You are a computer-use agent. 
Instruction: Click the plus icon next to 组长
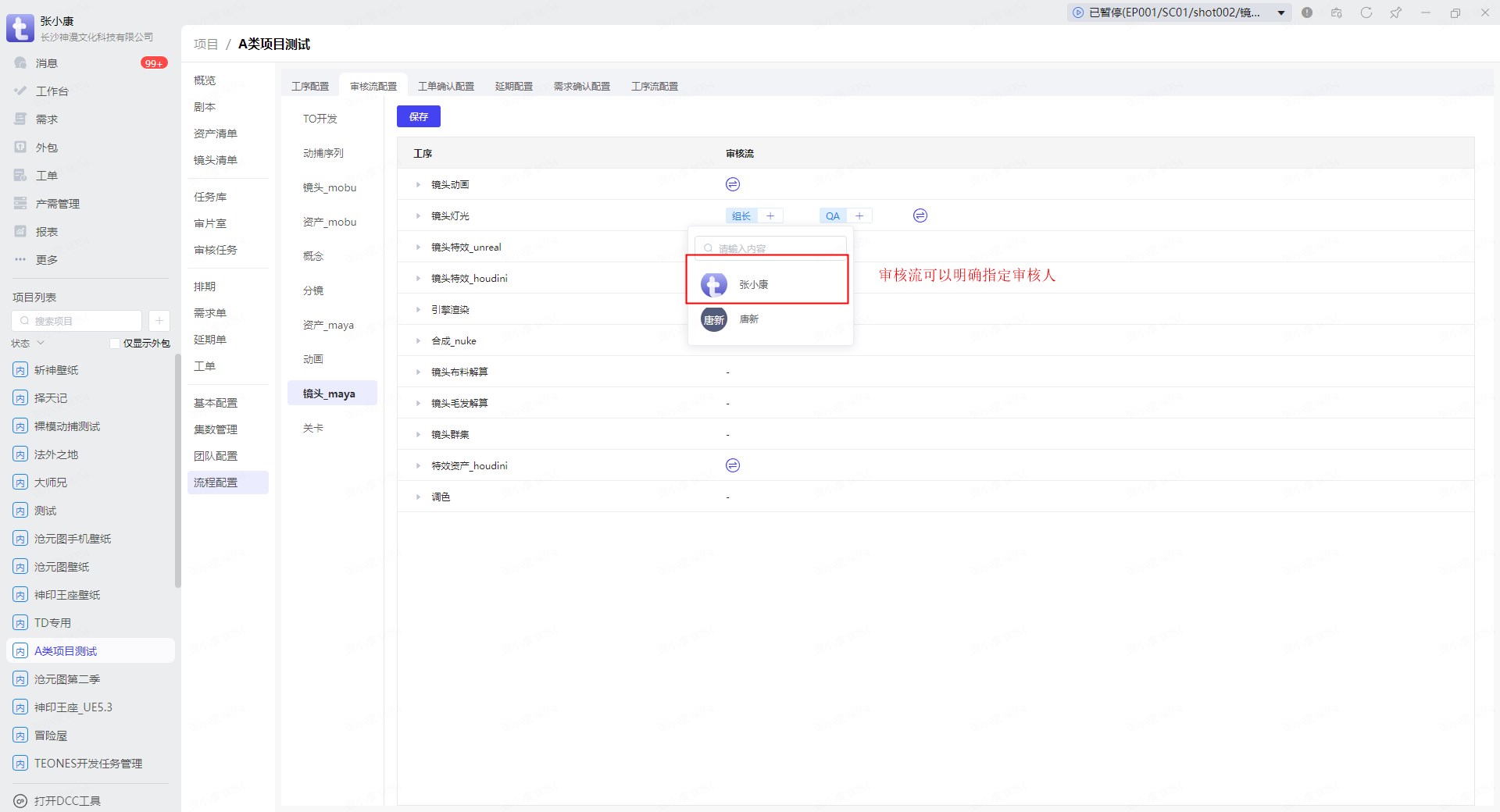[770, 216]
